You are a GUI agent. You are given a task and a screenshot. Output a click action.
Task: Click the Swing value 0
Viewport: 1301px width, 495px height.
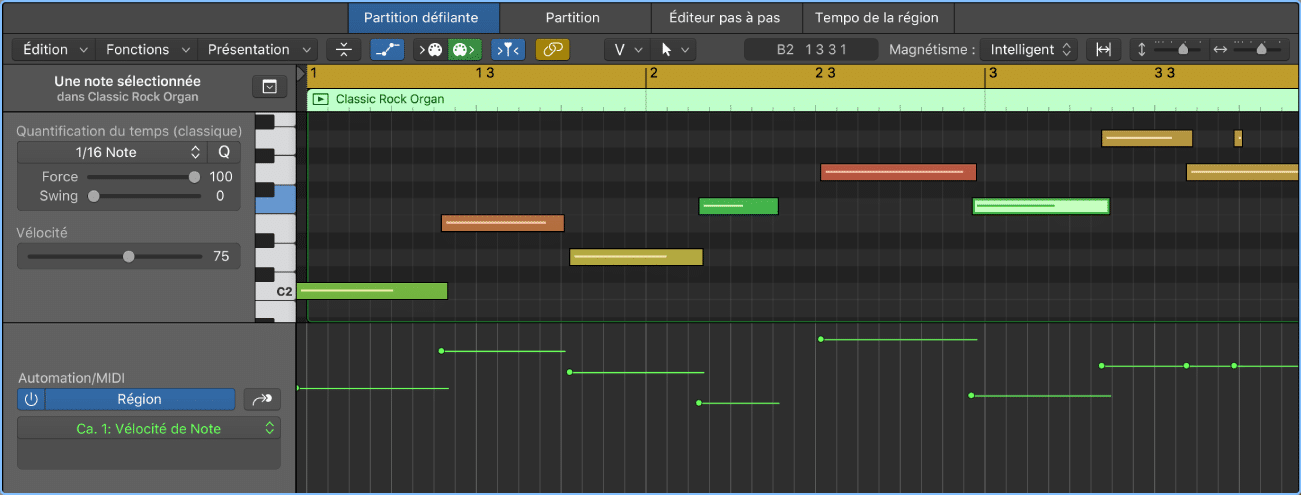tap(220, 196)
